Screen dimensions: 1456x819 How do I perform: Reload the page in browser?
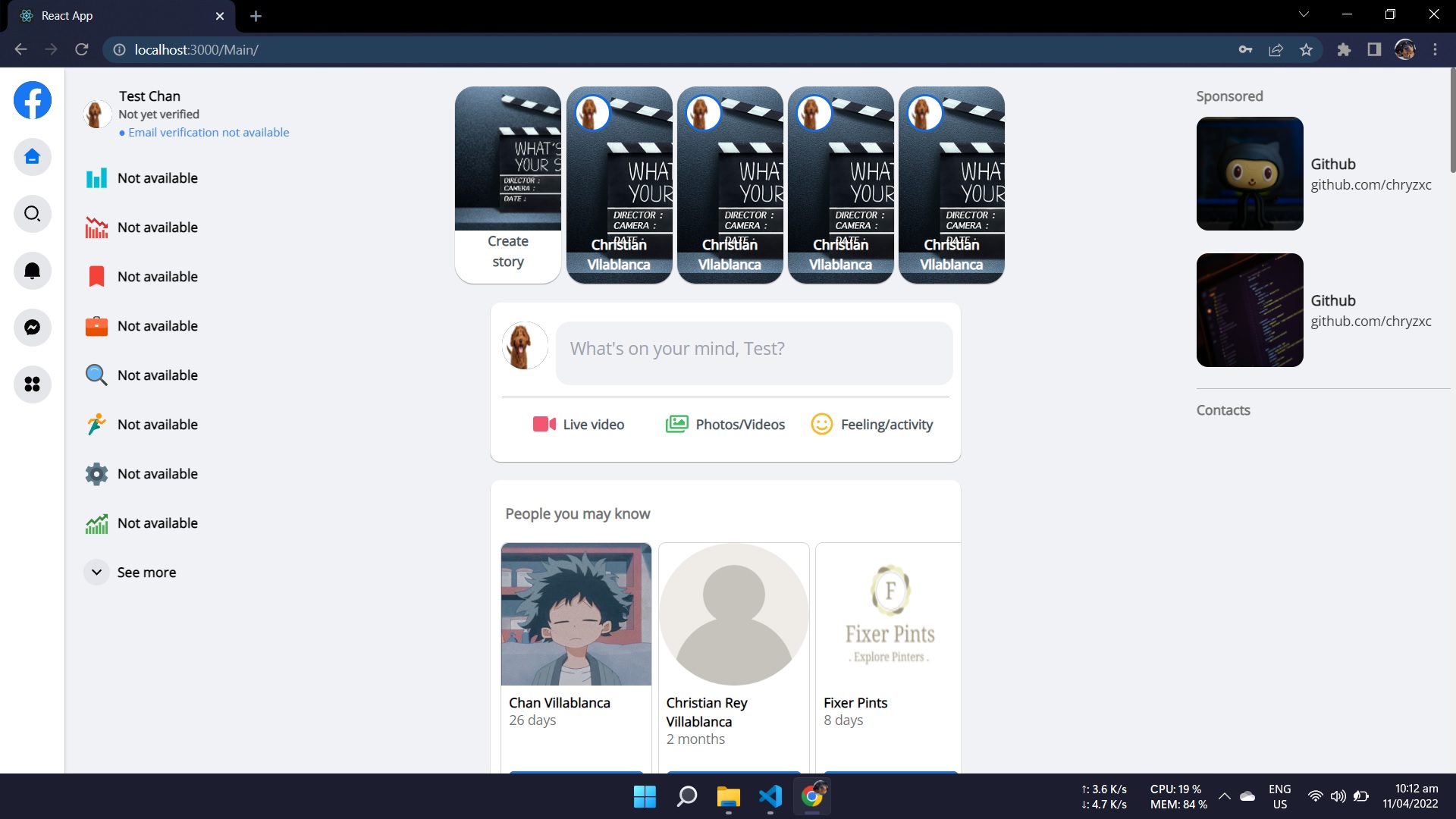[x=82, y=49]
